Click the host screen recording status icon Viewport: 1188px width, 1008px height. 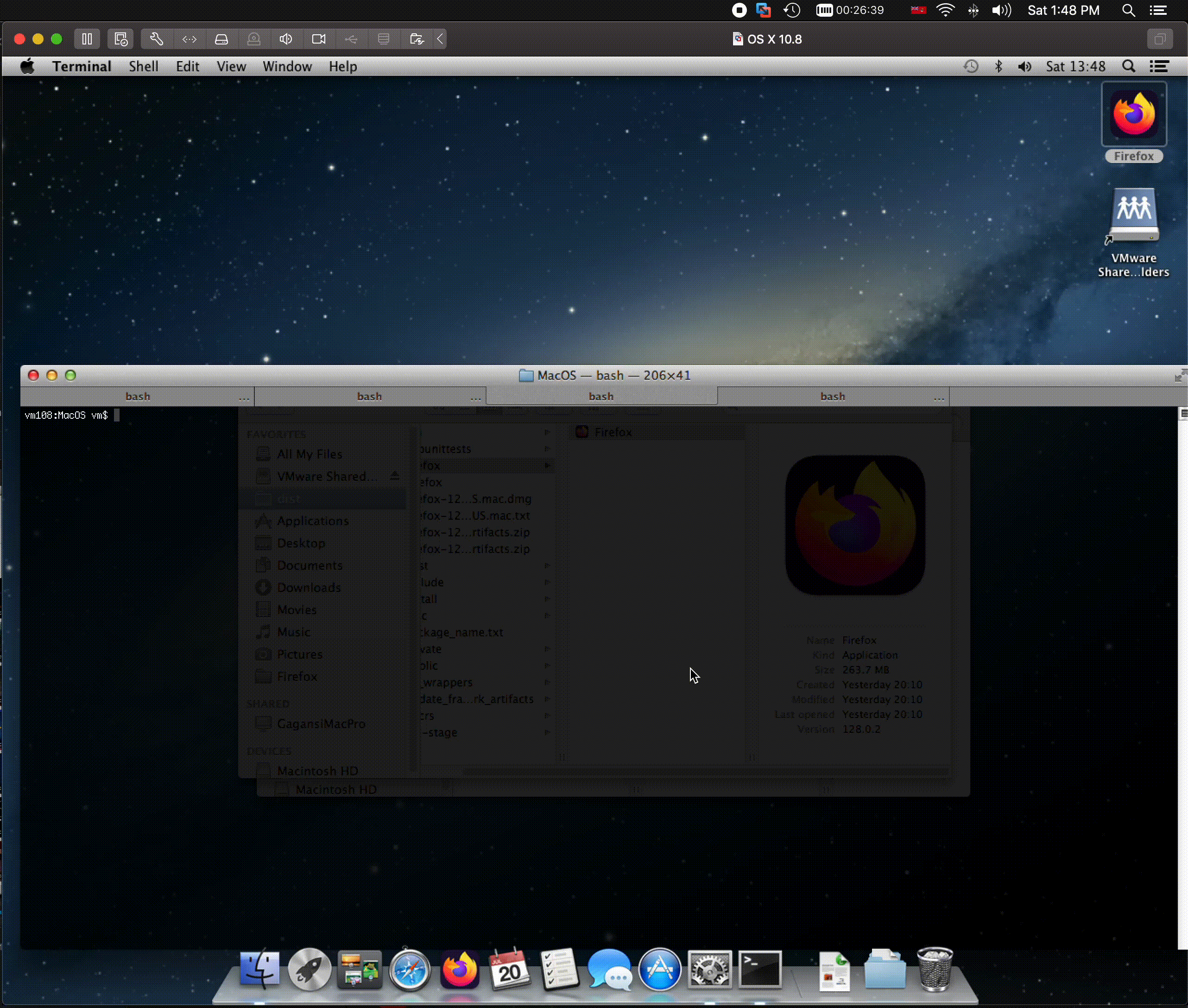tap(739, 10)
